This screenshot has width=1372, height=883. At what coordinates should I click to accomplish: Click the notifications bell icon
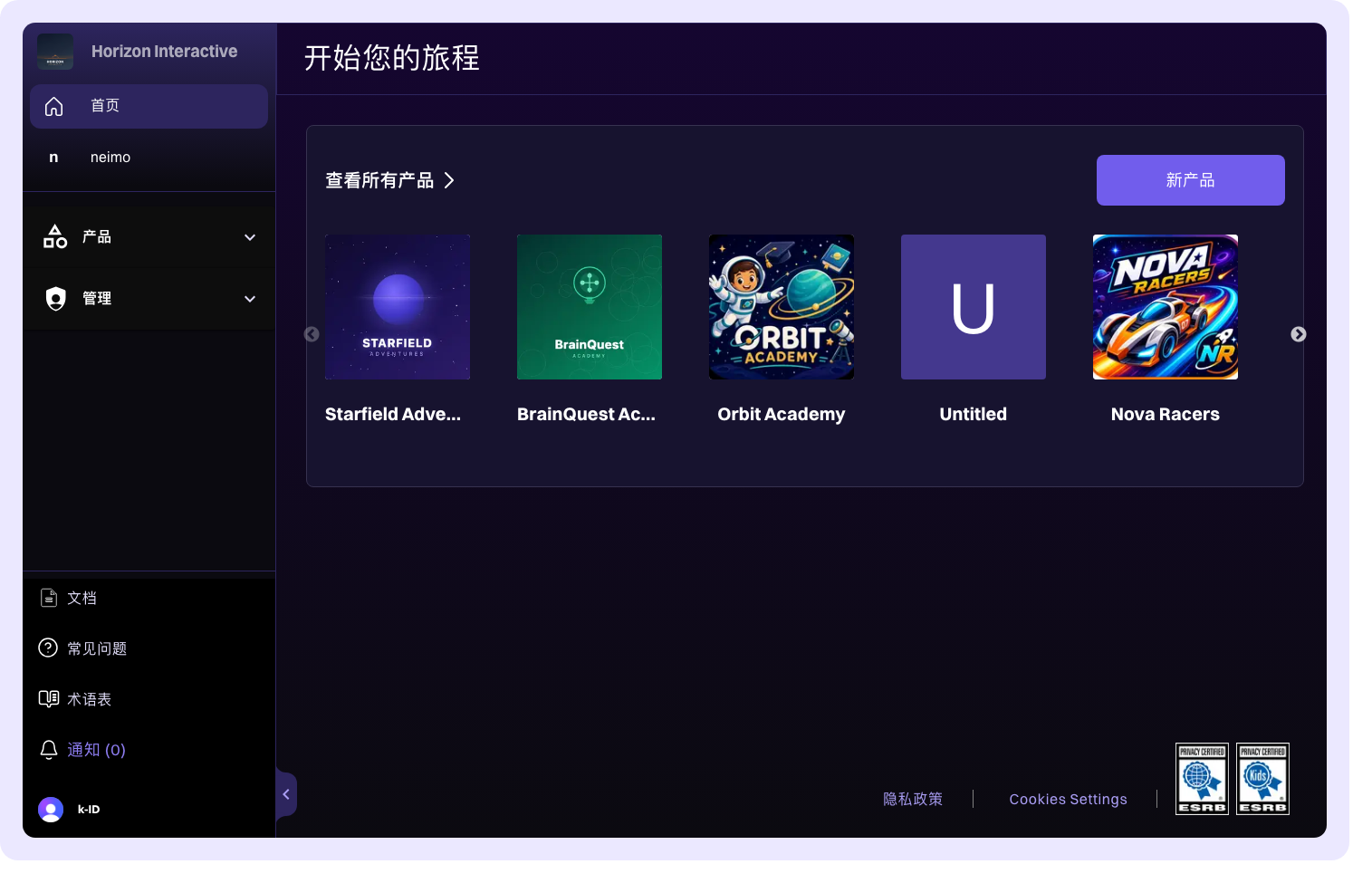(x=49, y=750)
